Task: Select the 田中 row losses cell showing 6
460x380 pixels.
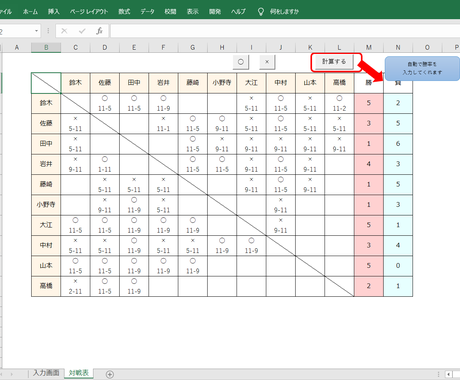Action: pyautogui.click(x=398, y=144)
